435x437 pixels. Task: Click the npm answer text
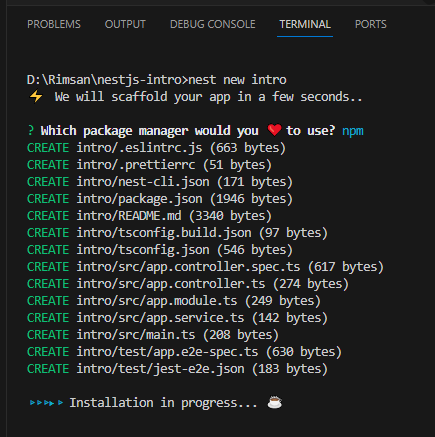pos(353,131)
